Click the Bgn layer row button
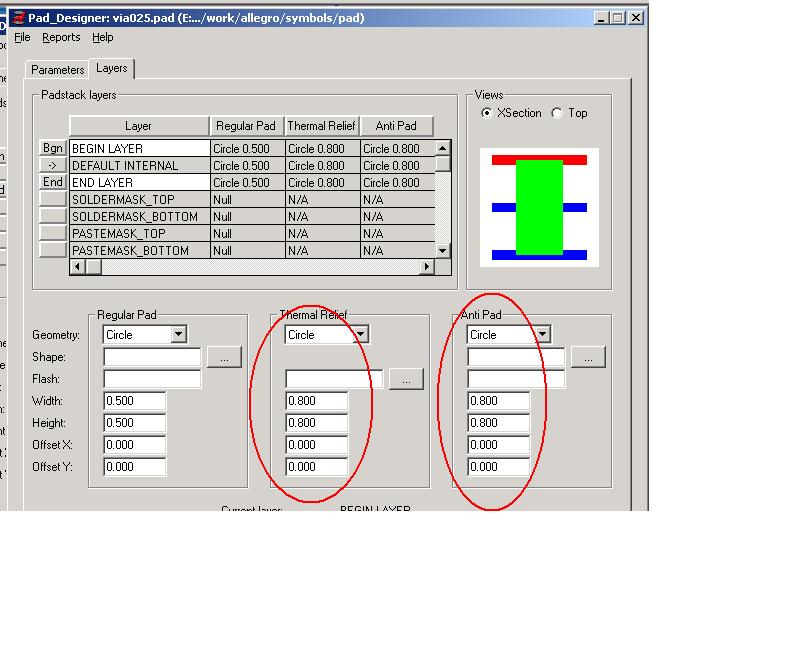This screenshot has width=788, height=670. tap(53, 148)
